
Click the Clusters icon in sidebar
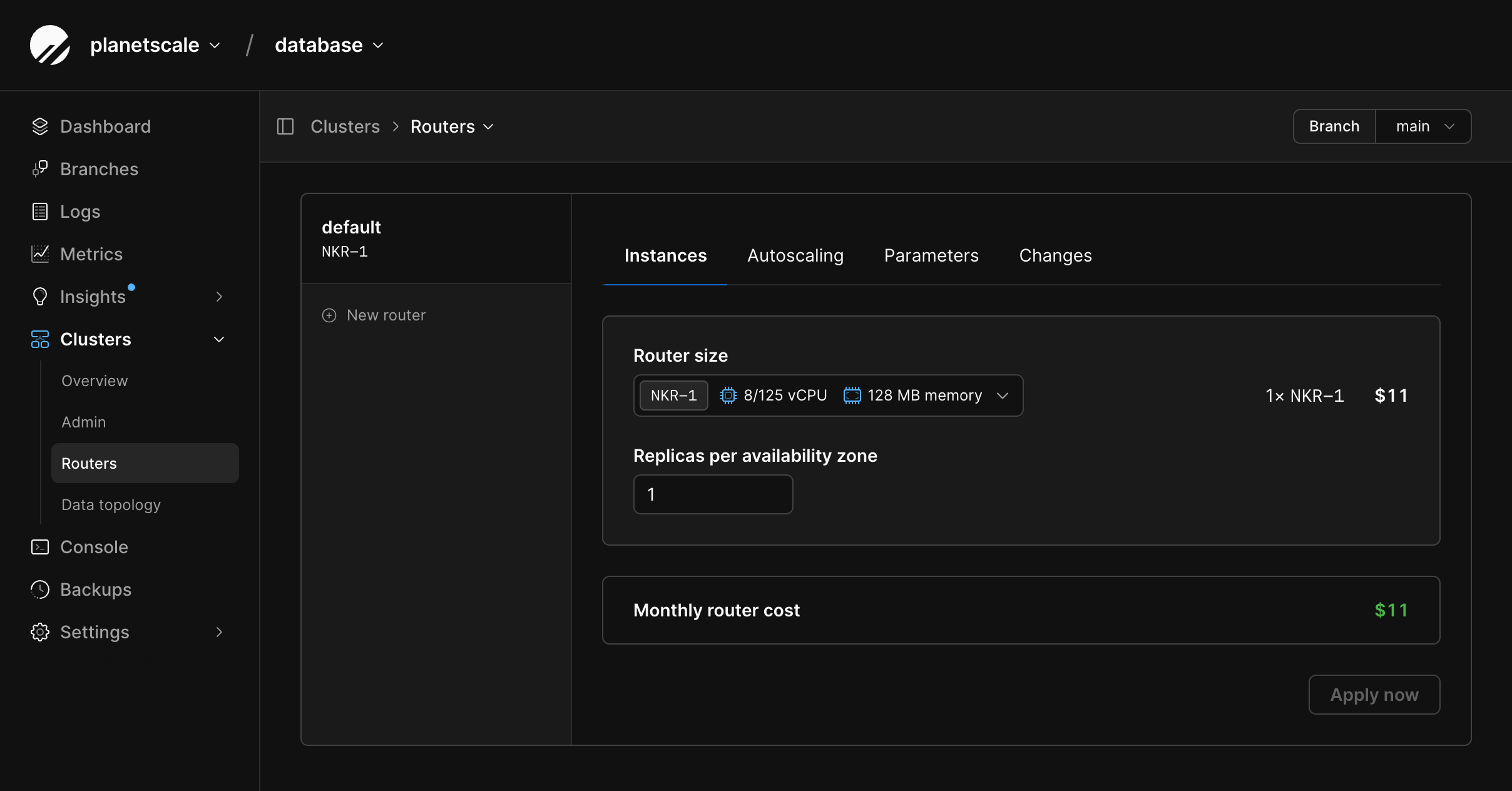pyautogui.click(x=40, y=339)
